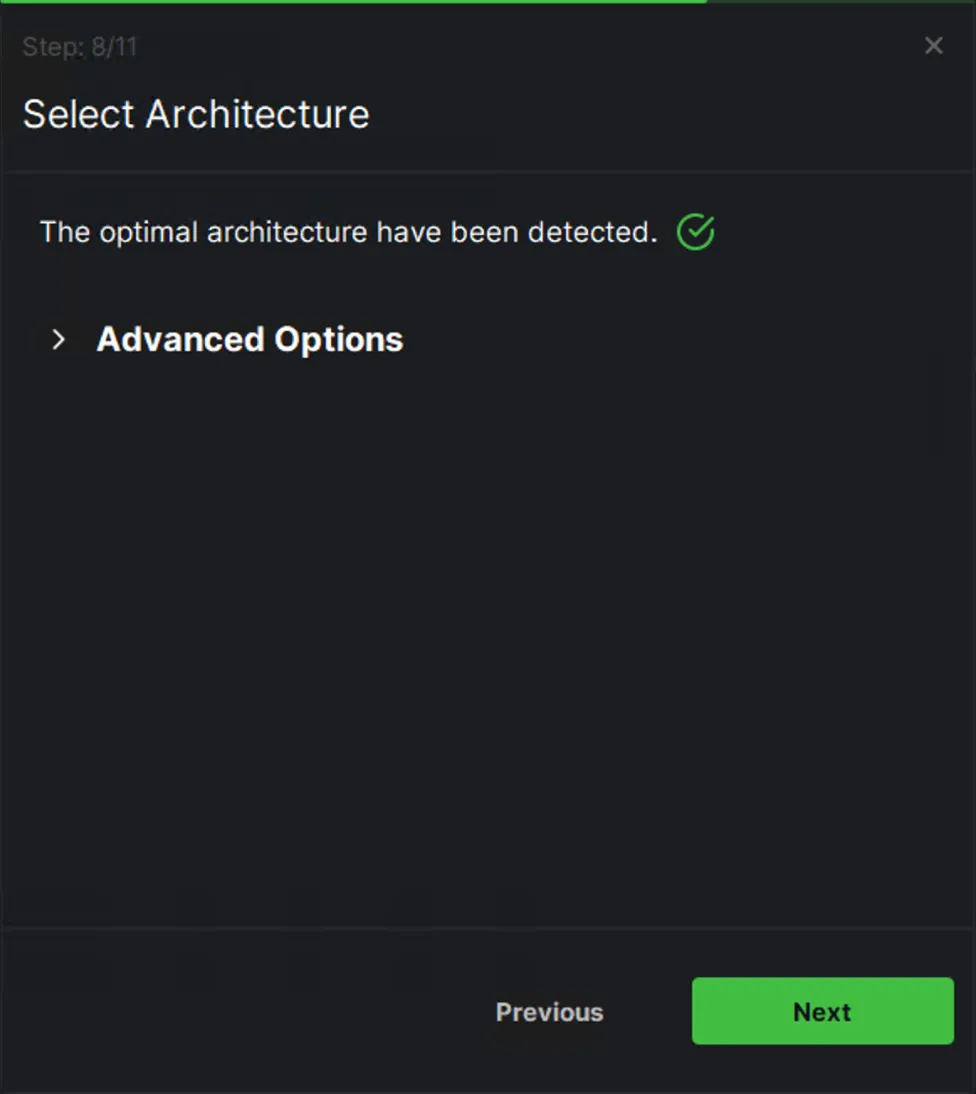The height and width of the screenshot is (1094, 976).
Task: Click the optimal architecture detected message
Action: click(x=349, y=232)
